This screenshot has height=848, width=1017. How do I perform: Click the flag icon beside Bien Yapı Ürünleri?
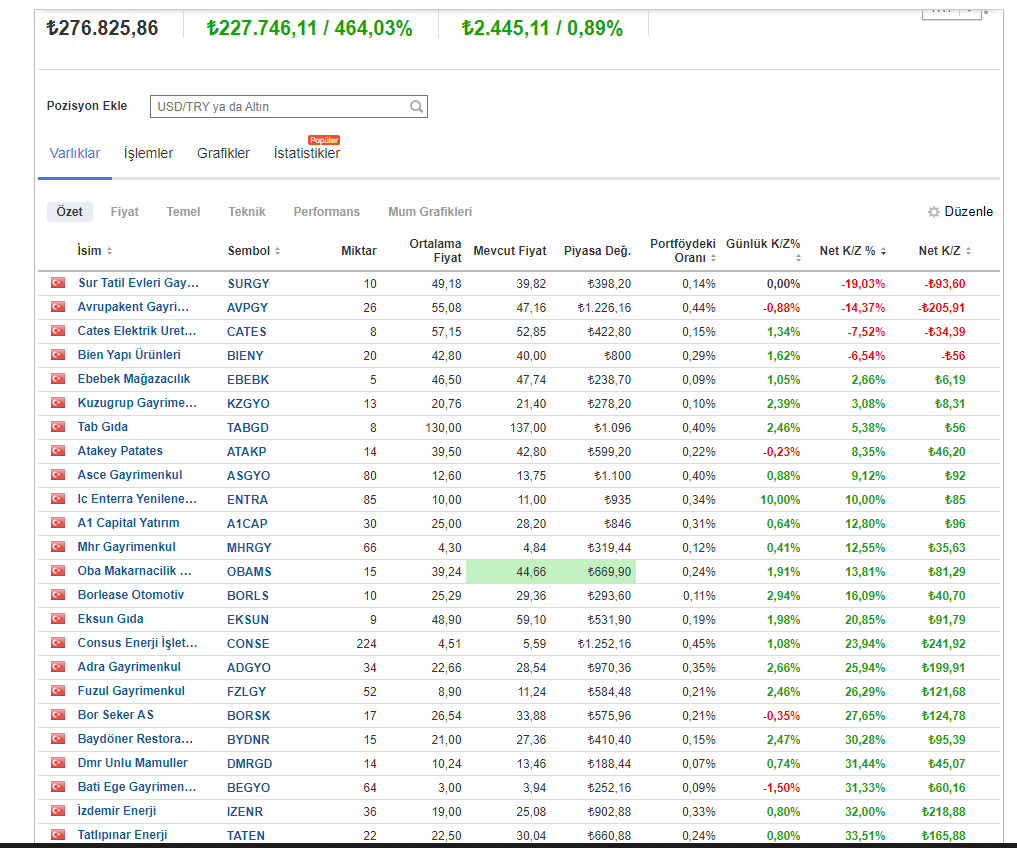coord(58,355)
